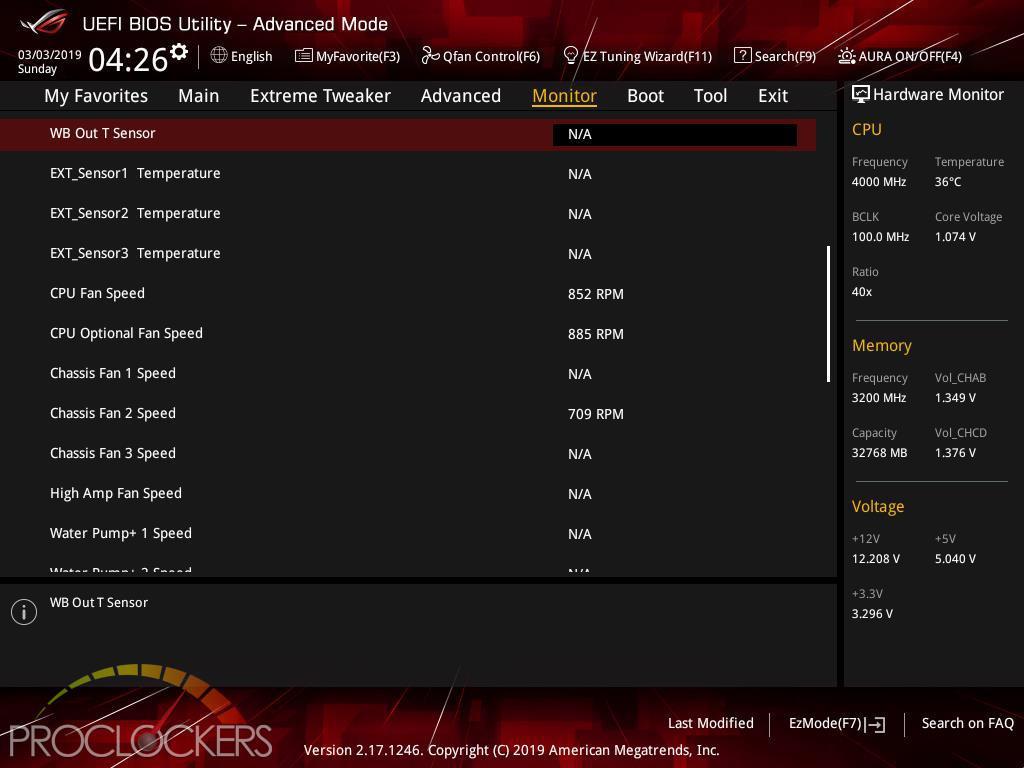Click the BCLK 100.0 MHz value
1024x768 pixels.
[x=880, y=237]
